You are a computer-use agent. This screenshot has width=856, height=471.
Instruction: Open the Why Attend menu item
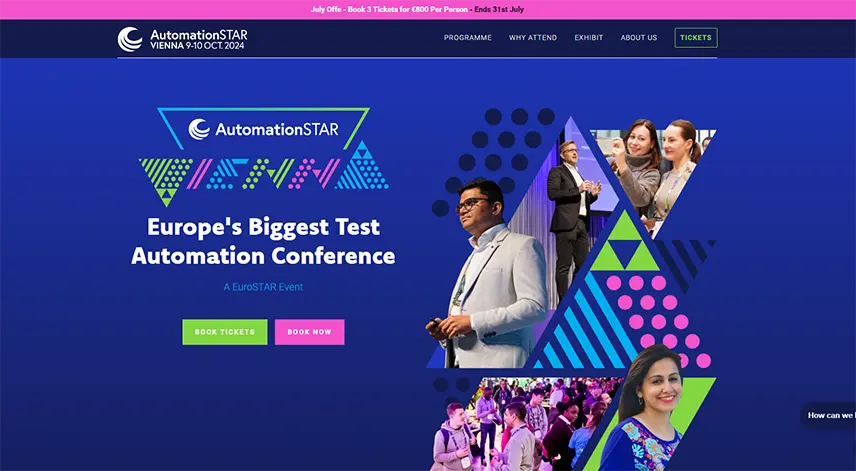coord(533,38)
